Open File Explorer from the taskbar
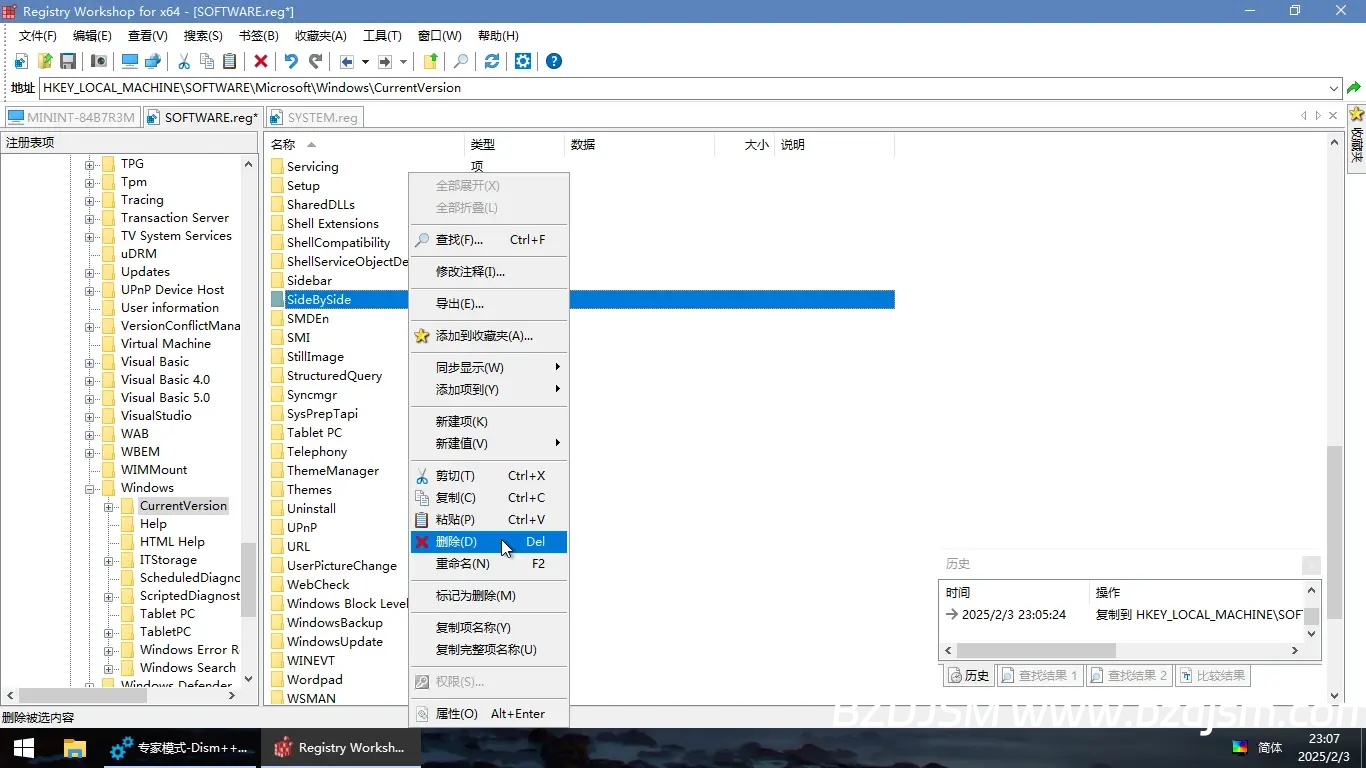Viewport: 1366px width, 768px height. coord(74,748)
